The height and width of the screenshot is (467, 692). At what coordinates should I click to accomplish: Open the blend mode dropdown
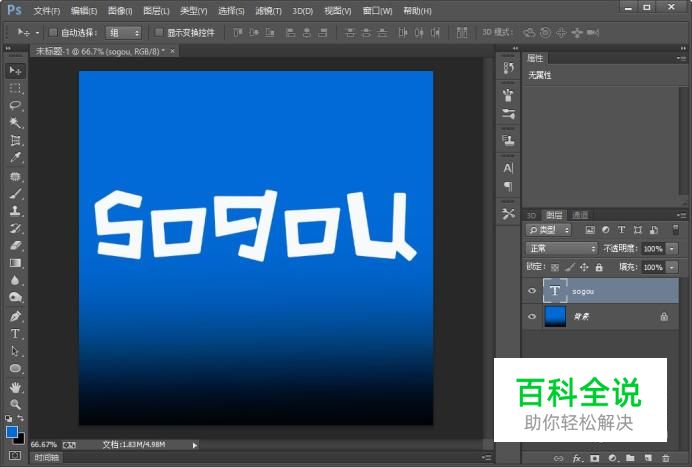(561, 249)
